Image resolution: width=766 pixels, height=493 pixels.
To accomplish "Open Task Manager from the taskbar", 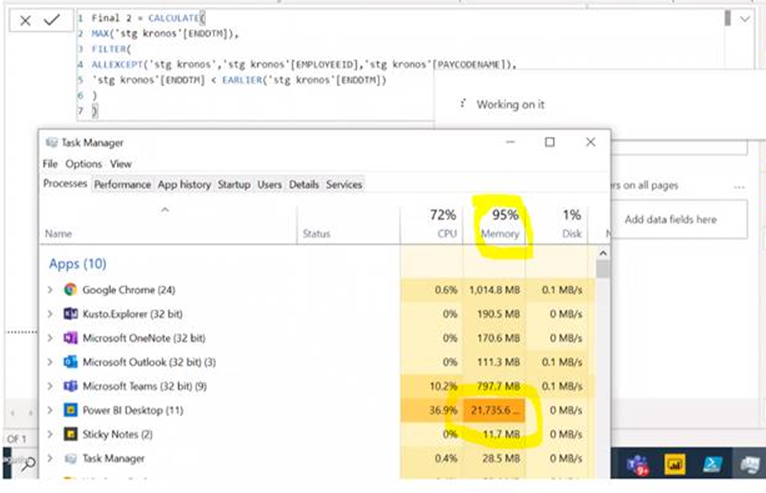I will 749,464.
